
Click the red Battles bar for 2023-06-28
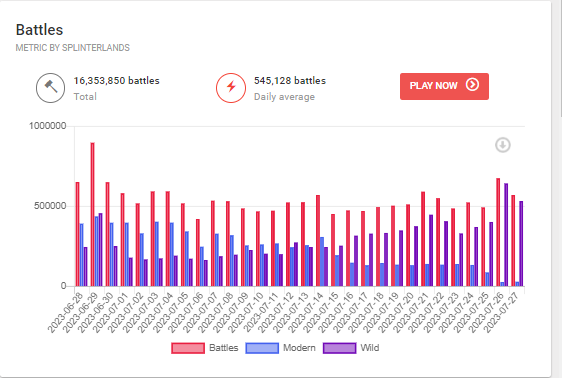pos(77,234)
